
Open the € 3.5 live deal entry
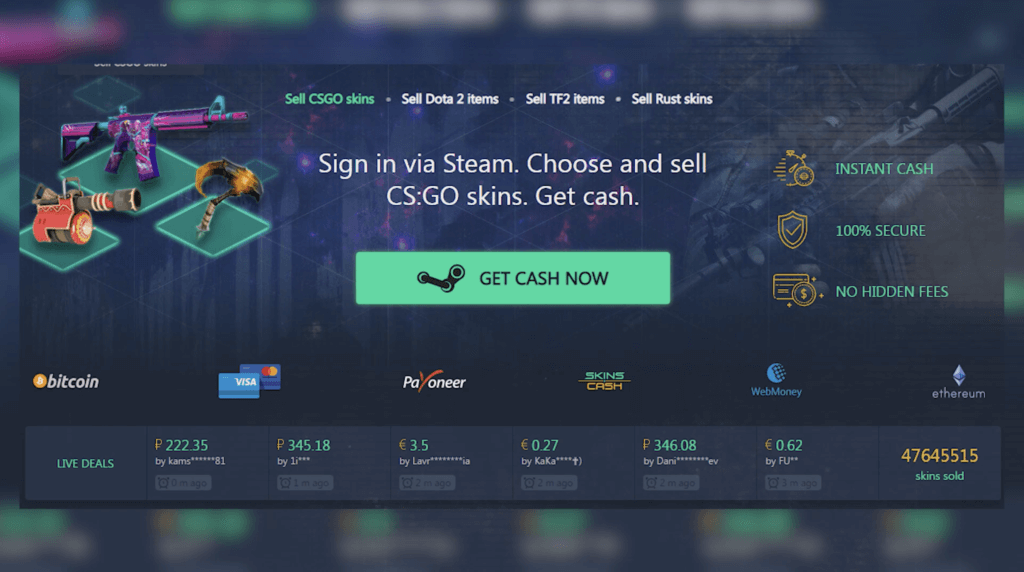pyautogui.click(x=451, y=464)
